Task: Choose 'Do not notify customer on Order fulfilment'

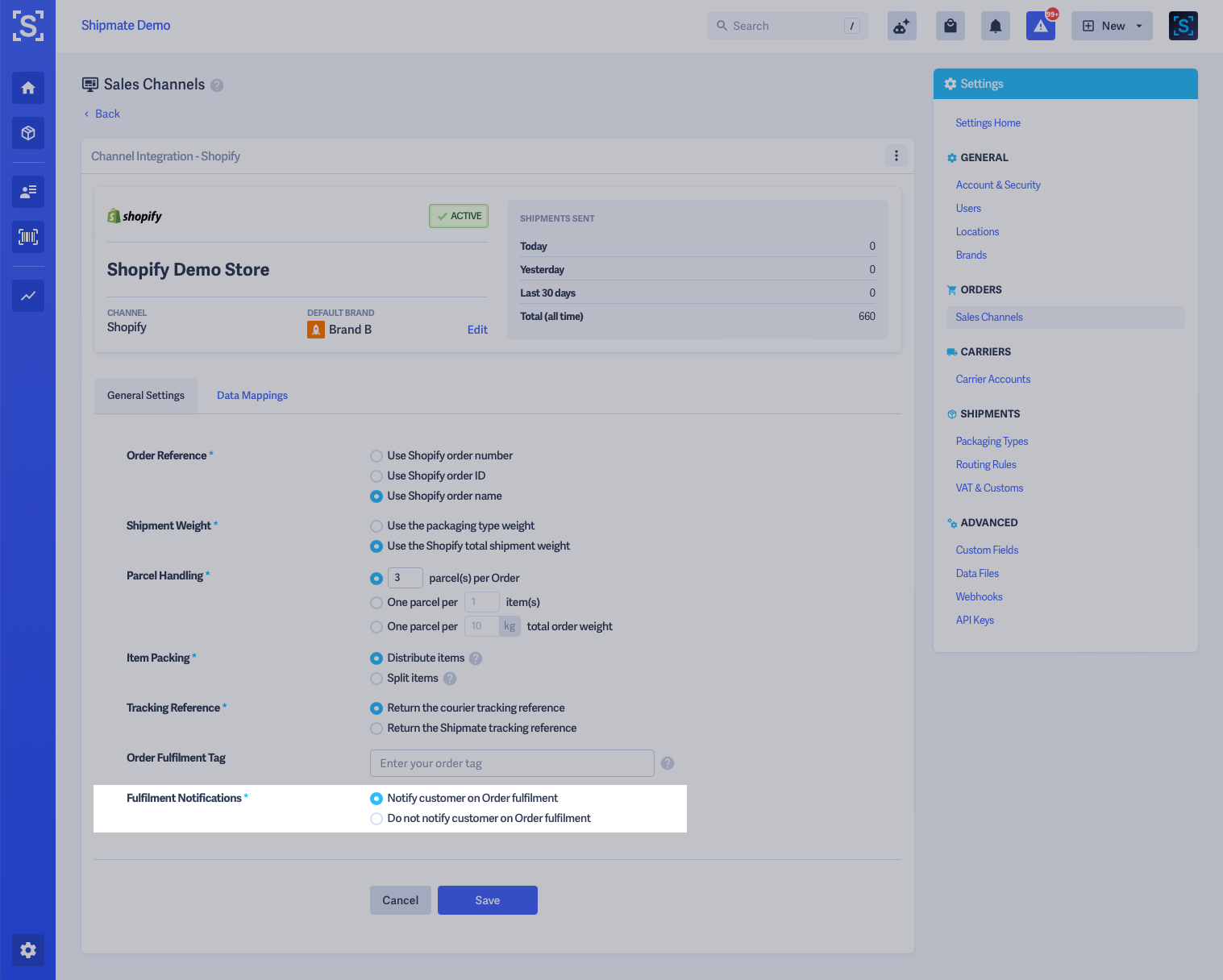Action: tap(376, 818)
